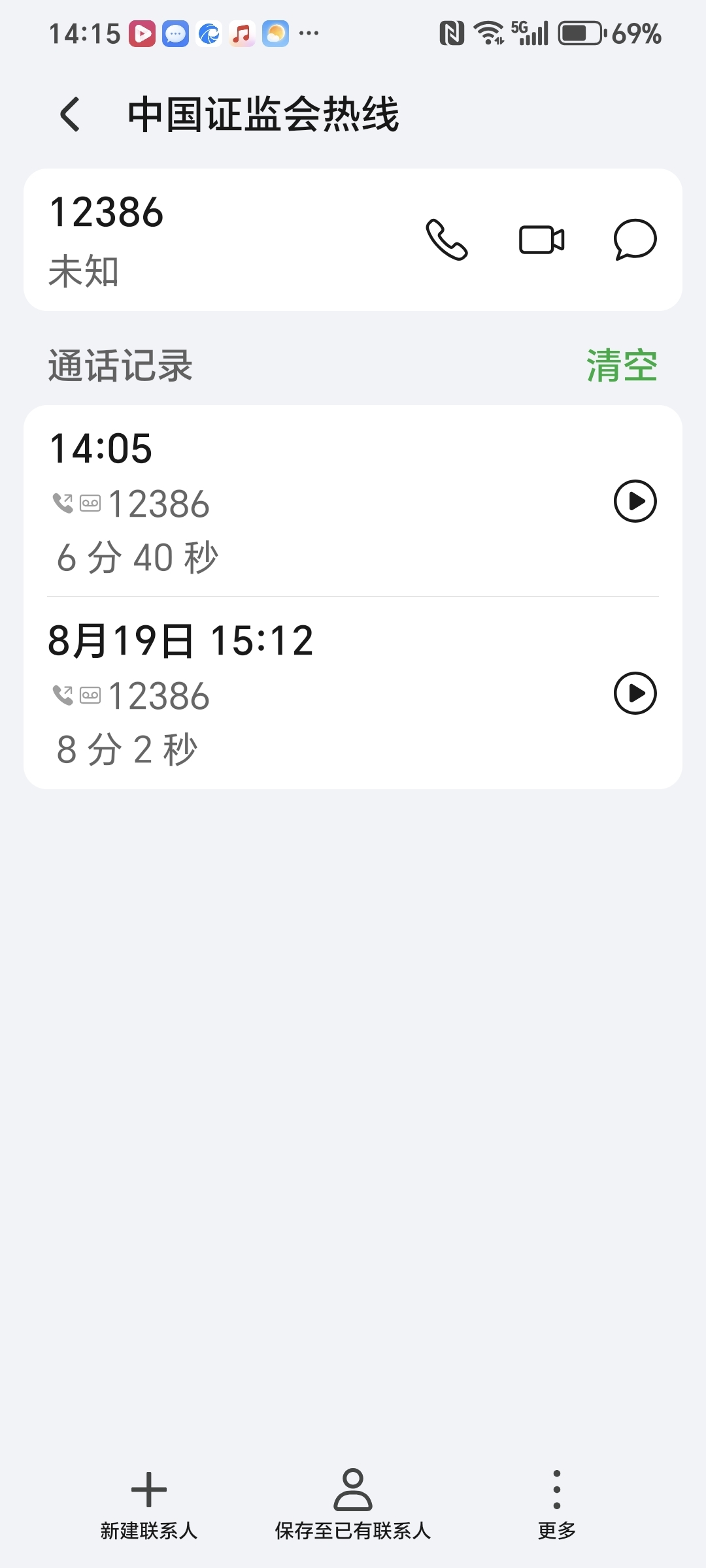This screenshot has width=706, height=1568.
Task: Tap the red video app notification icon
Action: click(142, 33)
